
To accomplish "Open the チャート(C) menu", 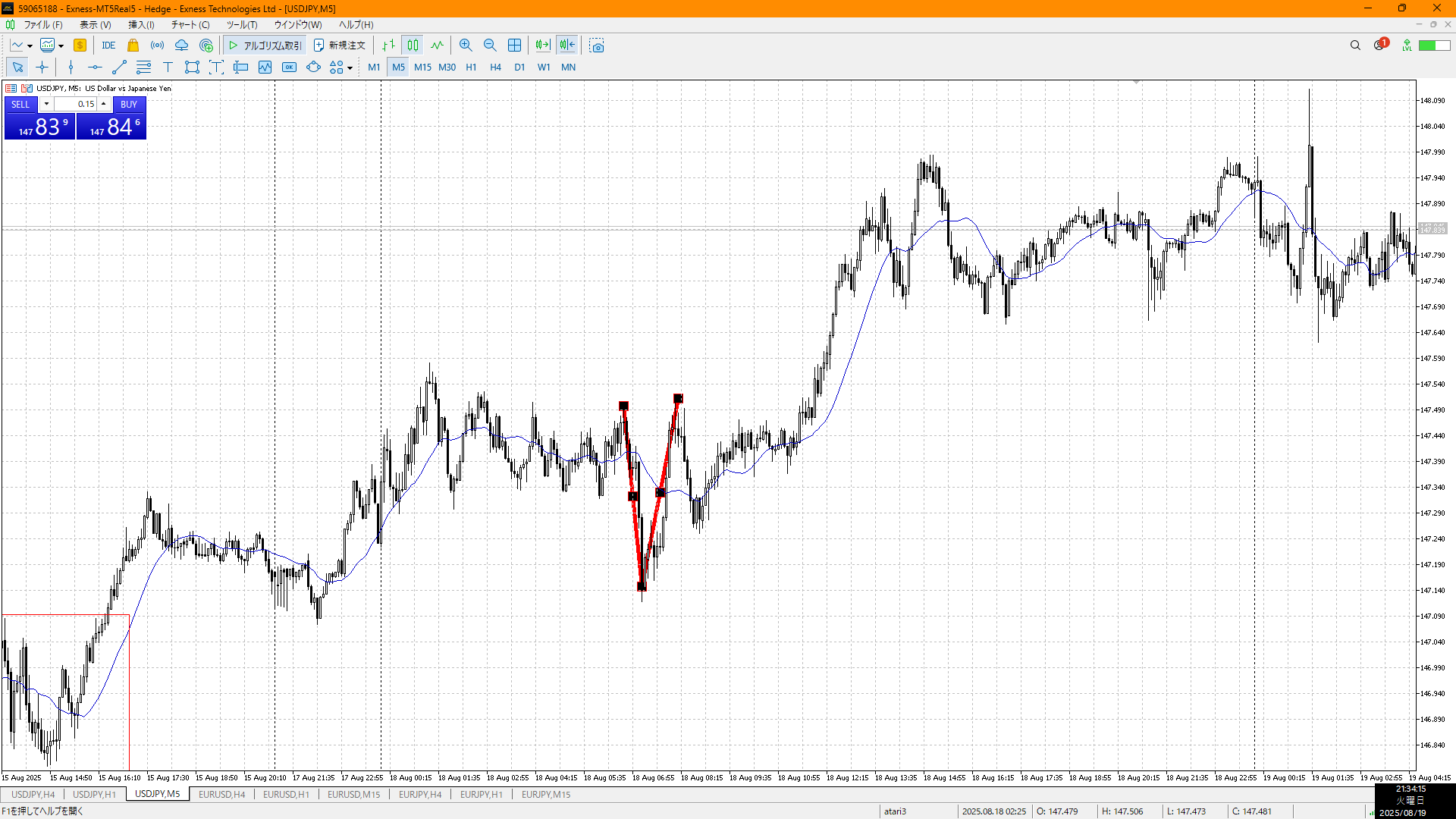I will (190, 25).
